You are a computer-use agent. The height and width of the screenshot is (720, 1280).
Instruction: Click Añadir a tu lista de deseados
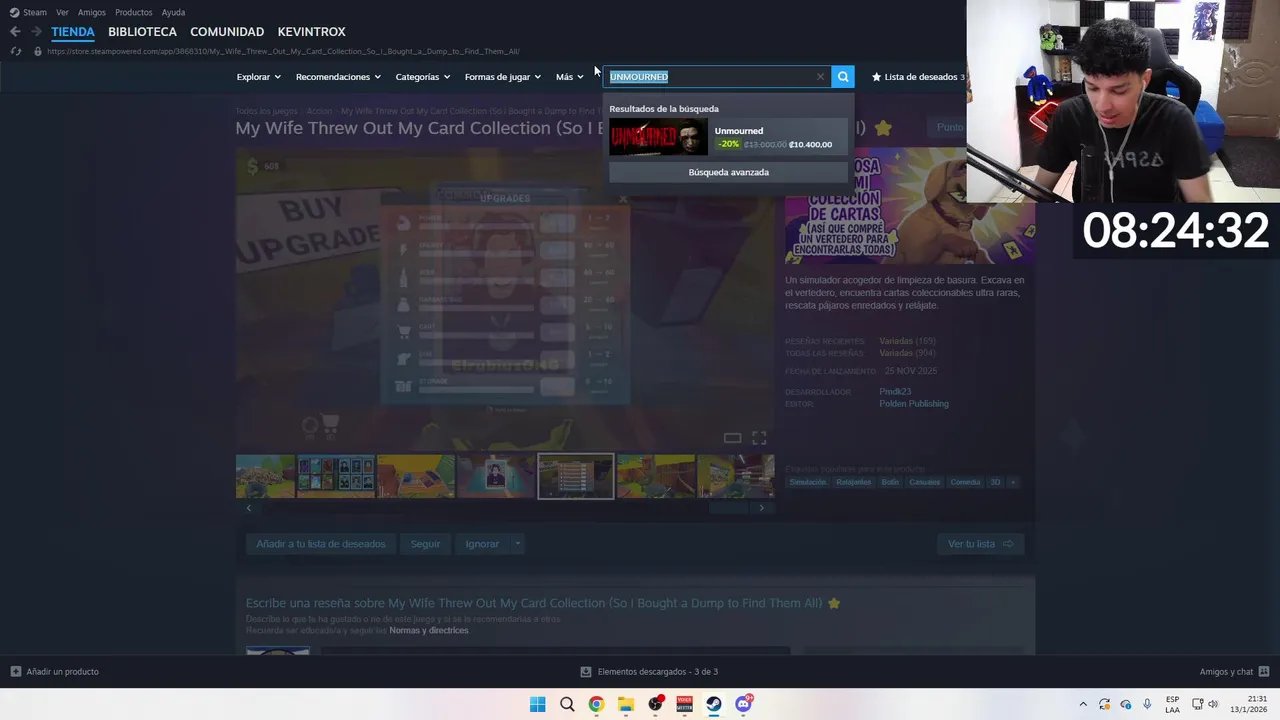(x=320, y=544)
